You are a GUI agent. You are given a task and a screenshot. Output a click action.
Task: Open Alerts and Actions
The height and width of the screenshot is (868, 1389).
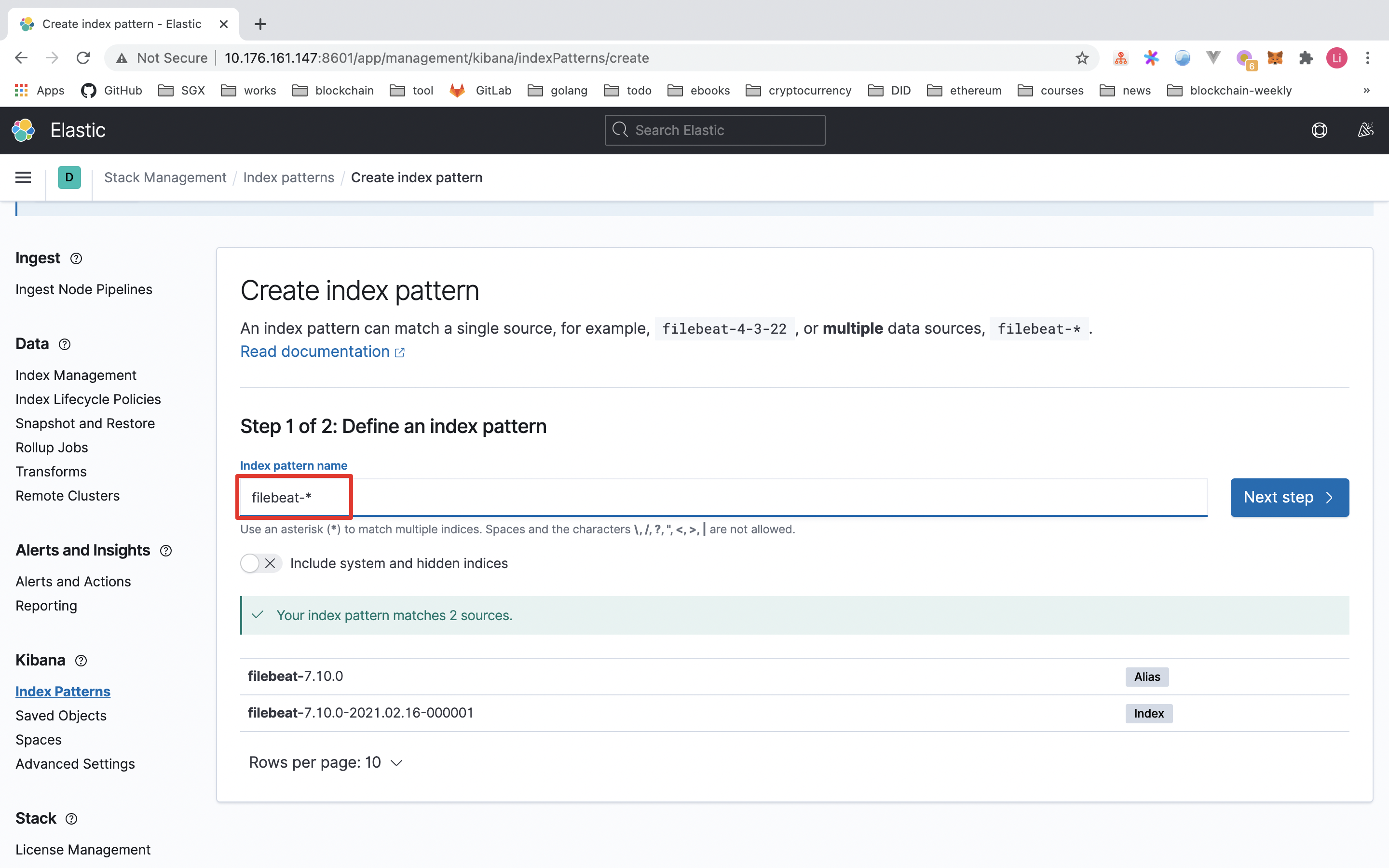pyautogui.click(x=73, y=582)
